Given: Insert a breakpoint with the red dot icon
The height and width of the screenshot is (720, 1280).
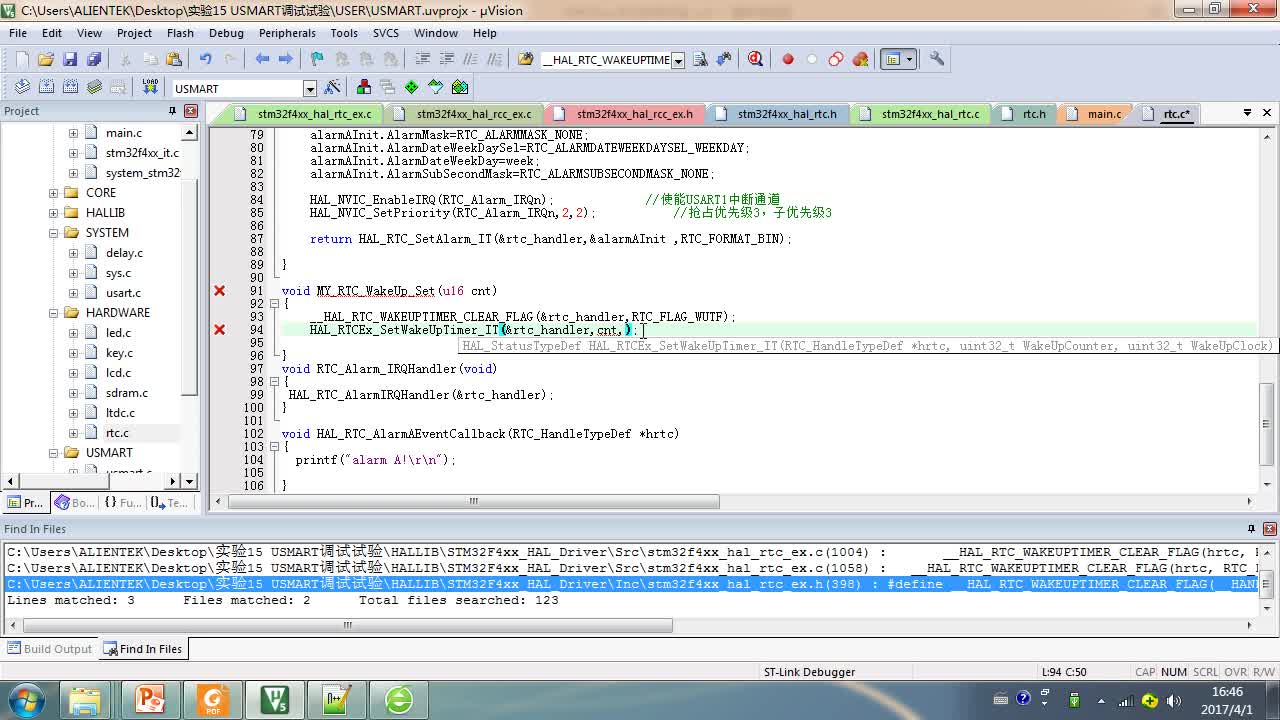Looking at the screenshot, I should [x=788, y=59].
